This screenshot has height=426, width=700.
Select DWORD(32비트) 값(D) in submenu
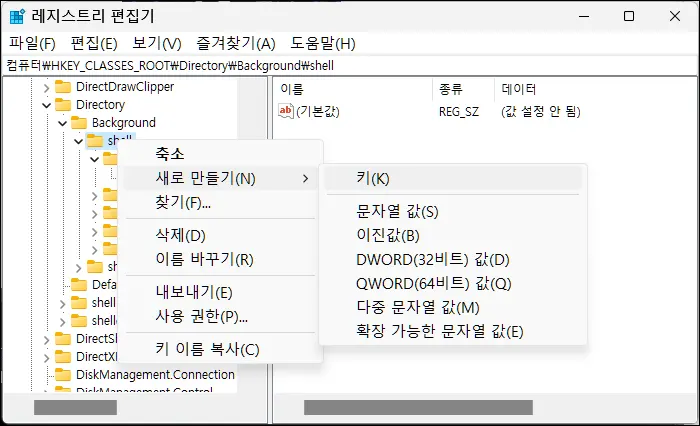(453, 259)
